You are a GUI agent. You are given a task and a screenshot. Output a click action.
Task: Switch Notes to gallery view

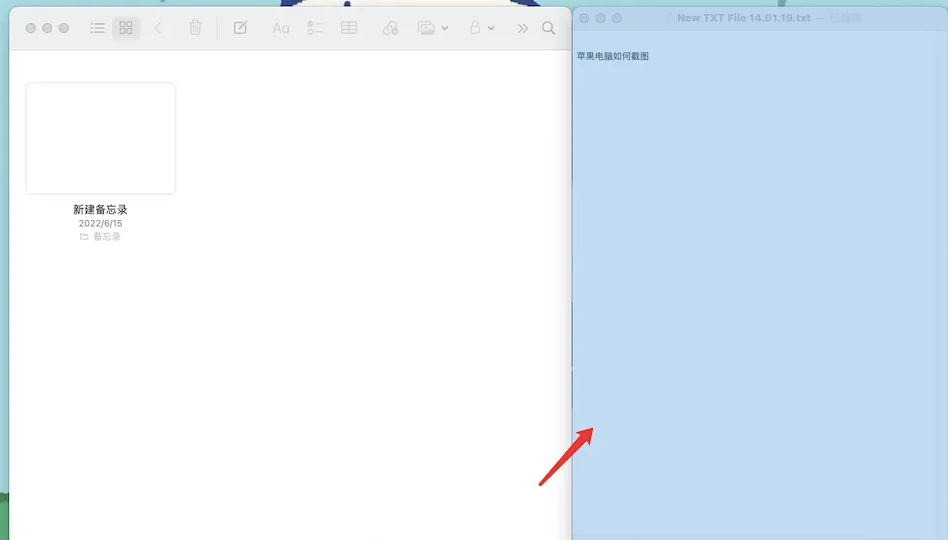(126, 28)
